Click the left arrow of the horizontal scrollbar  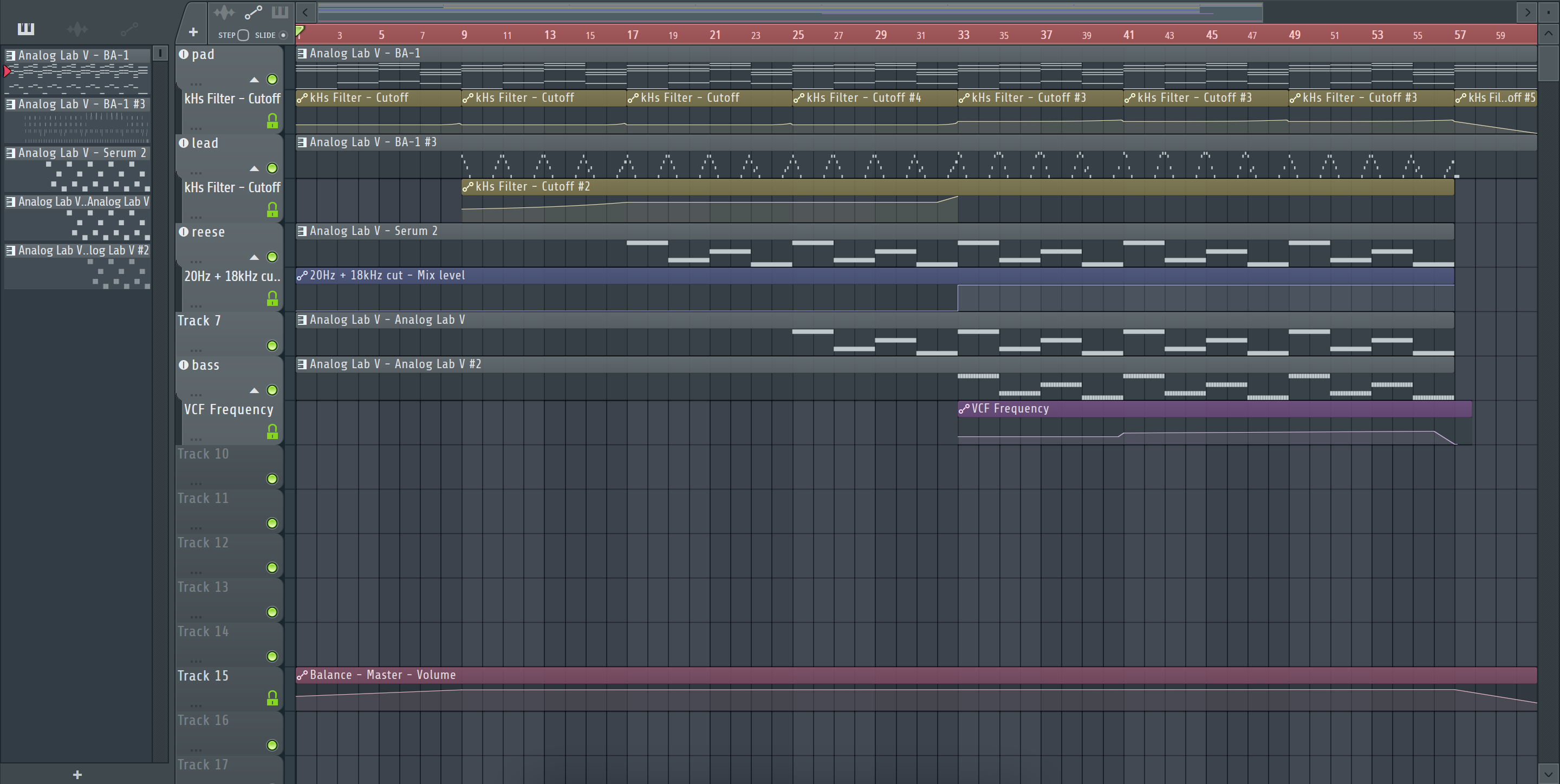click(x=306, y=12)
